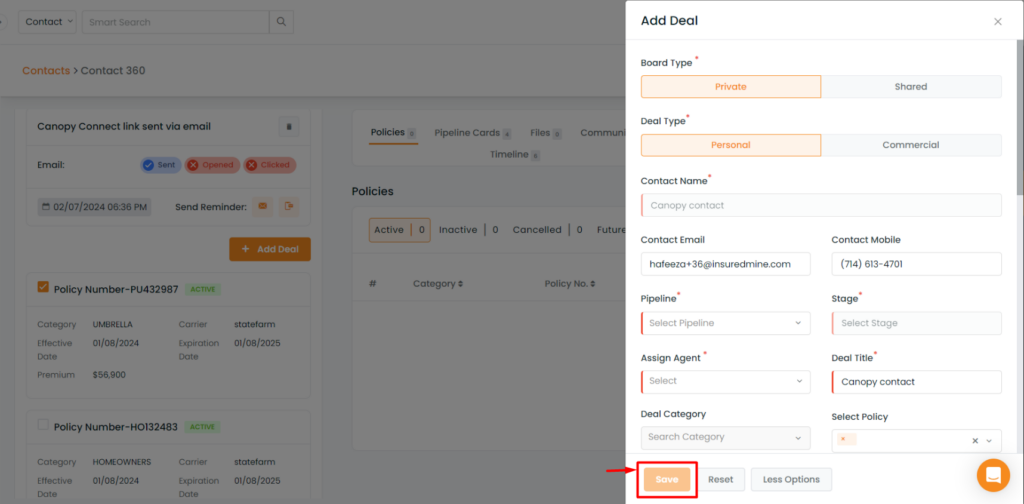Click the Reset button
Image resolution: width=1024 pixels, height=504 pixels.
[x=720, y=479]
